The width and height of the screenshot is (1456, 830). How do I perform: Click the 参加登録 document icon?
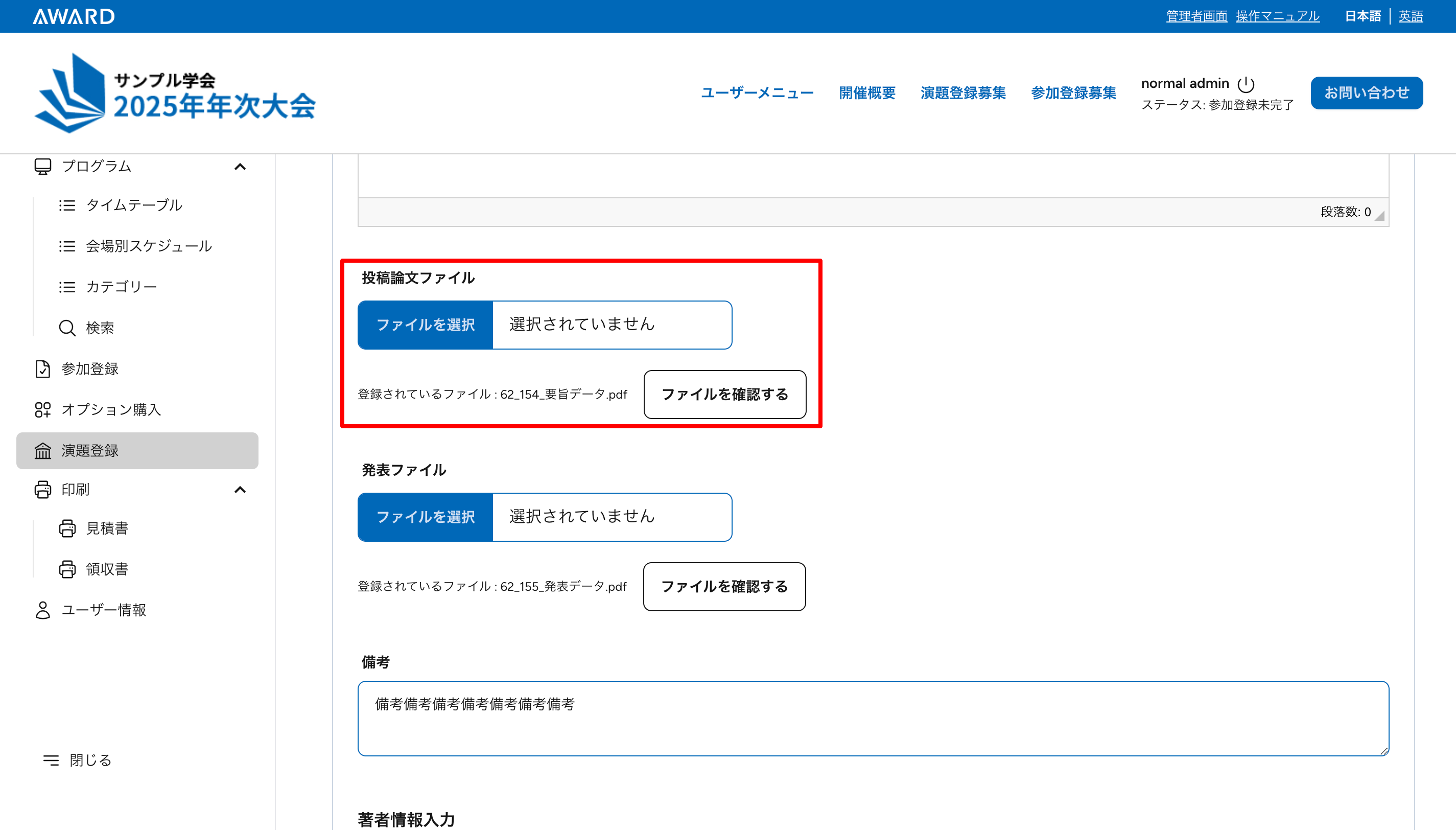43,369
